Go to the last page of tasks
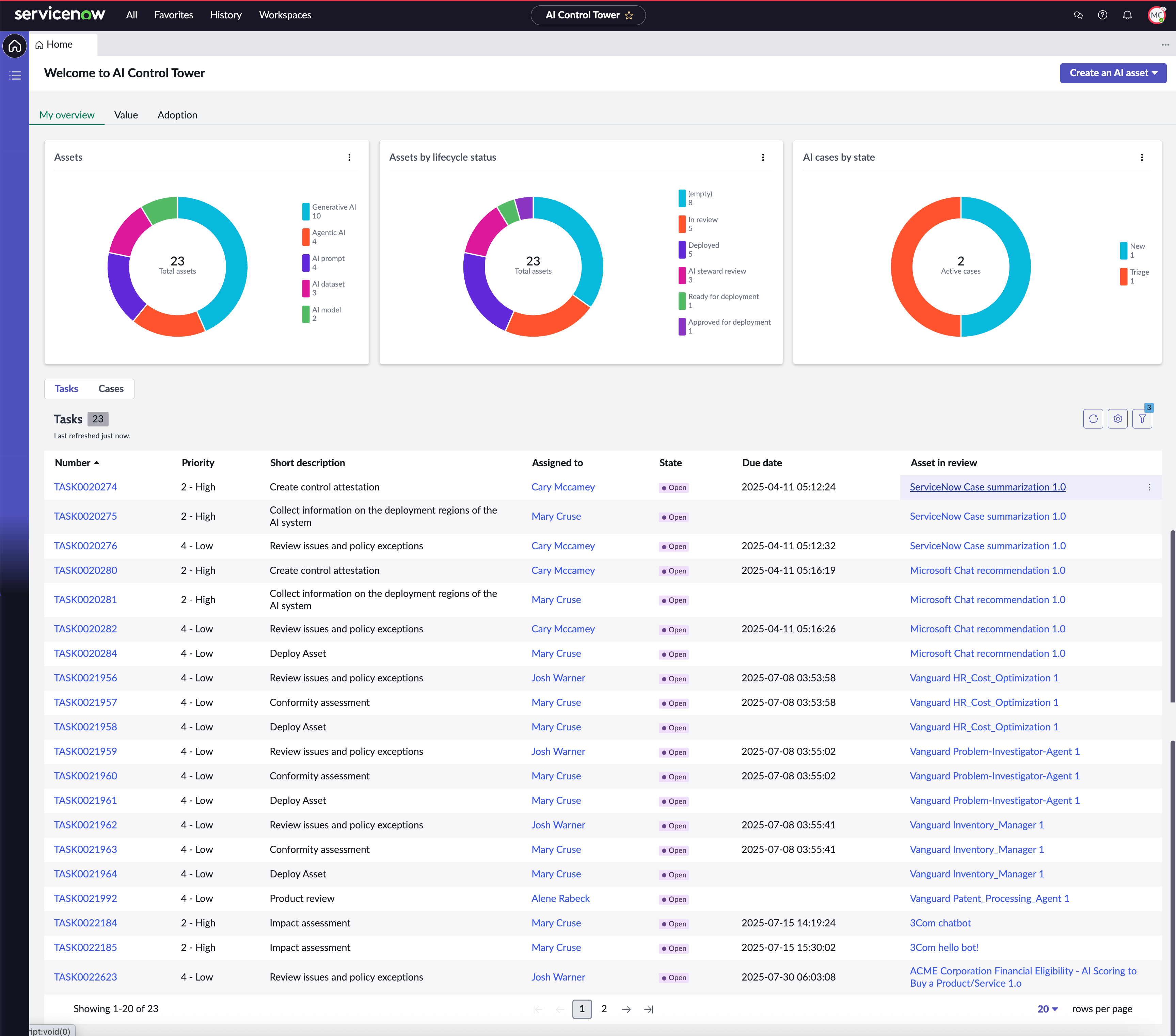 coord(649,1009)
